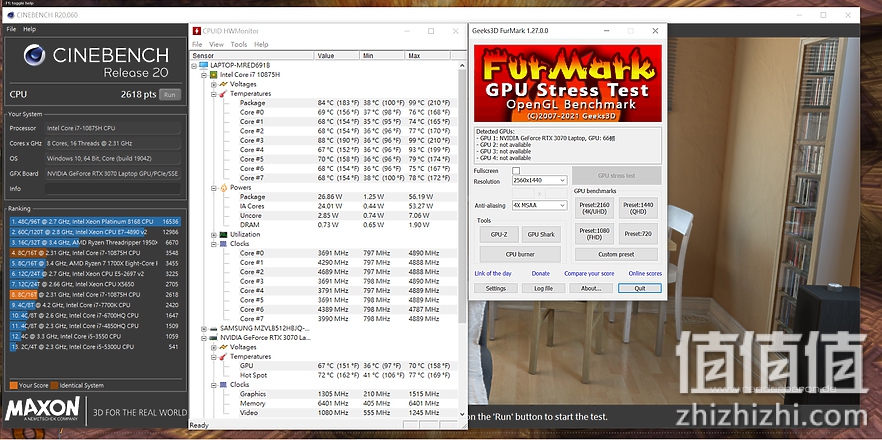Click the Quit button in FurMark

point(640,288)
